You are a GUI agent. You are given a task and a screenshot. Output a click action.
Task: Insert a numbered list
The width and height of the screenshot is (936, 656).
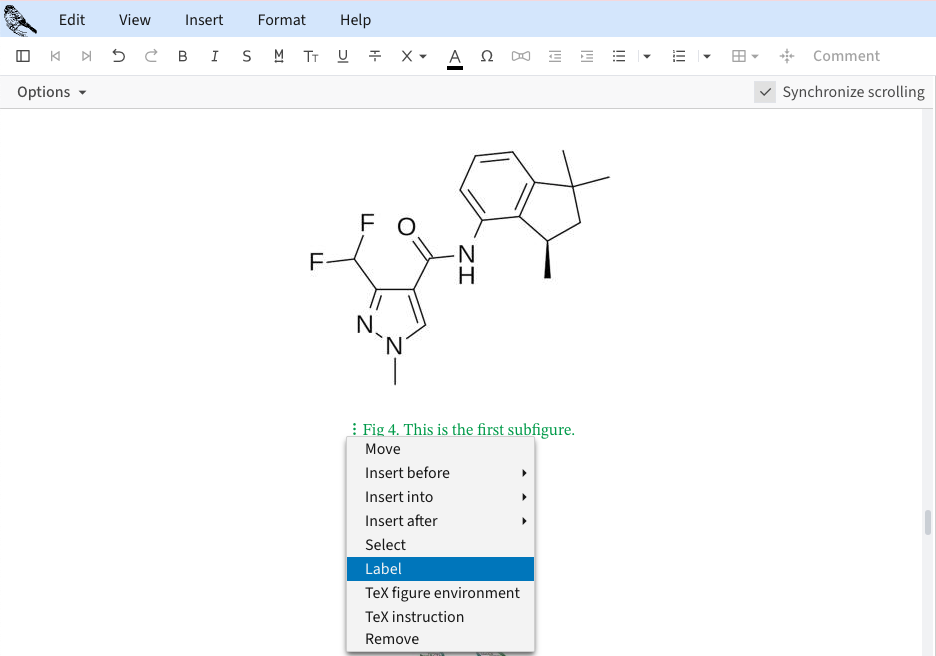coord(679,56)
